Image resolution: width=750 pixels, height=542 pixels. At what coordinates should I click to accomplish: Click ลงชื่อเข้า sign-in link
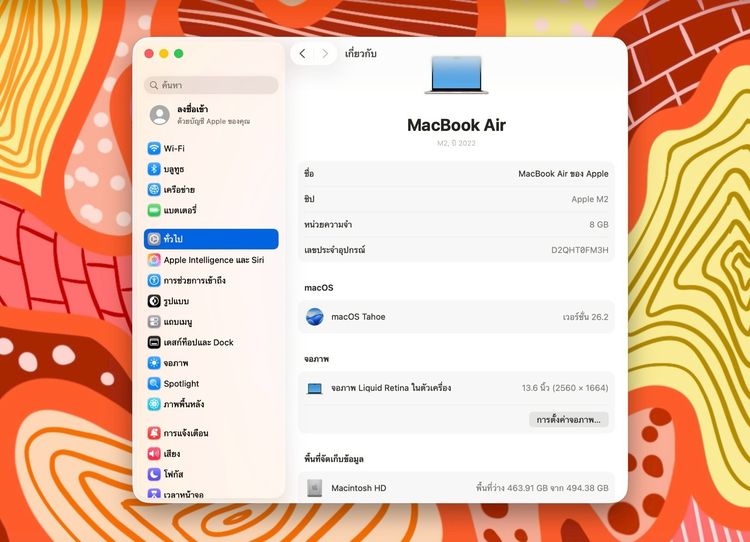192,109
